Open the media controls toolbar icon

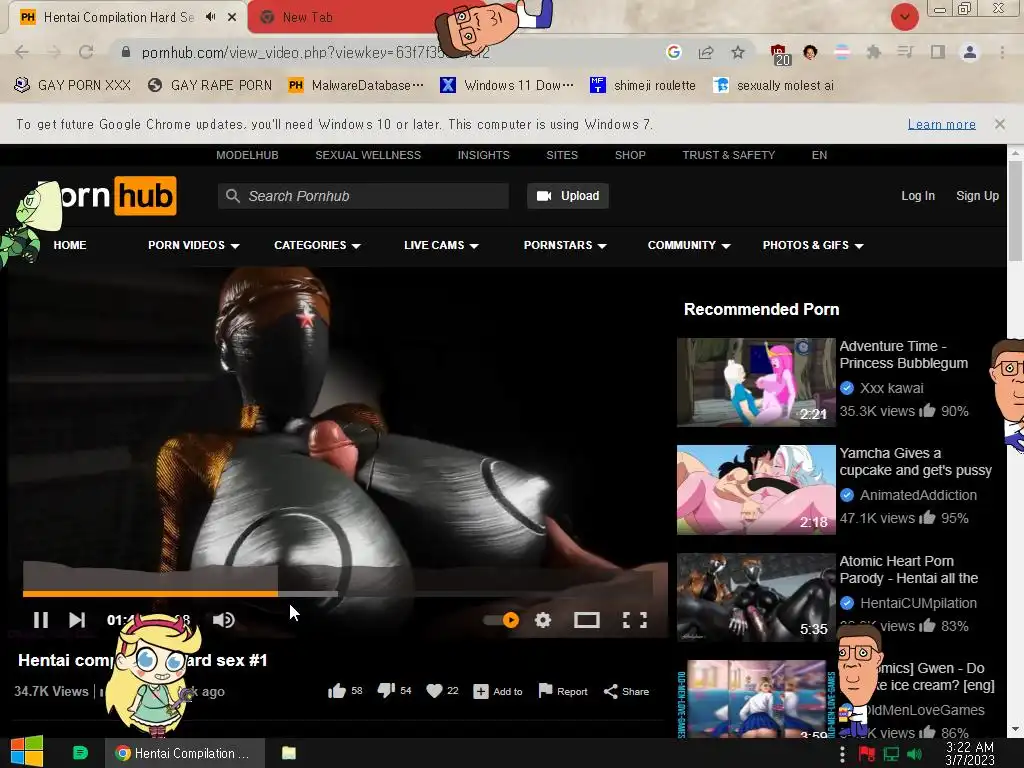click(x=905, y=52)
